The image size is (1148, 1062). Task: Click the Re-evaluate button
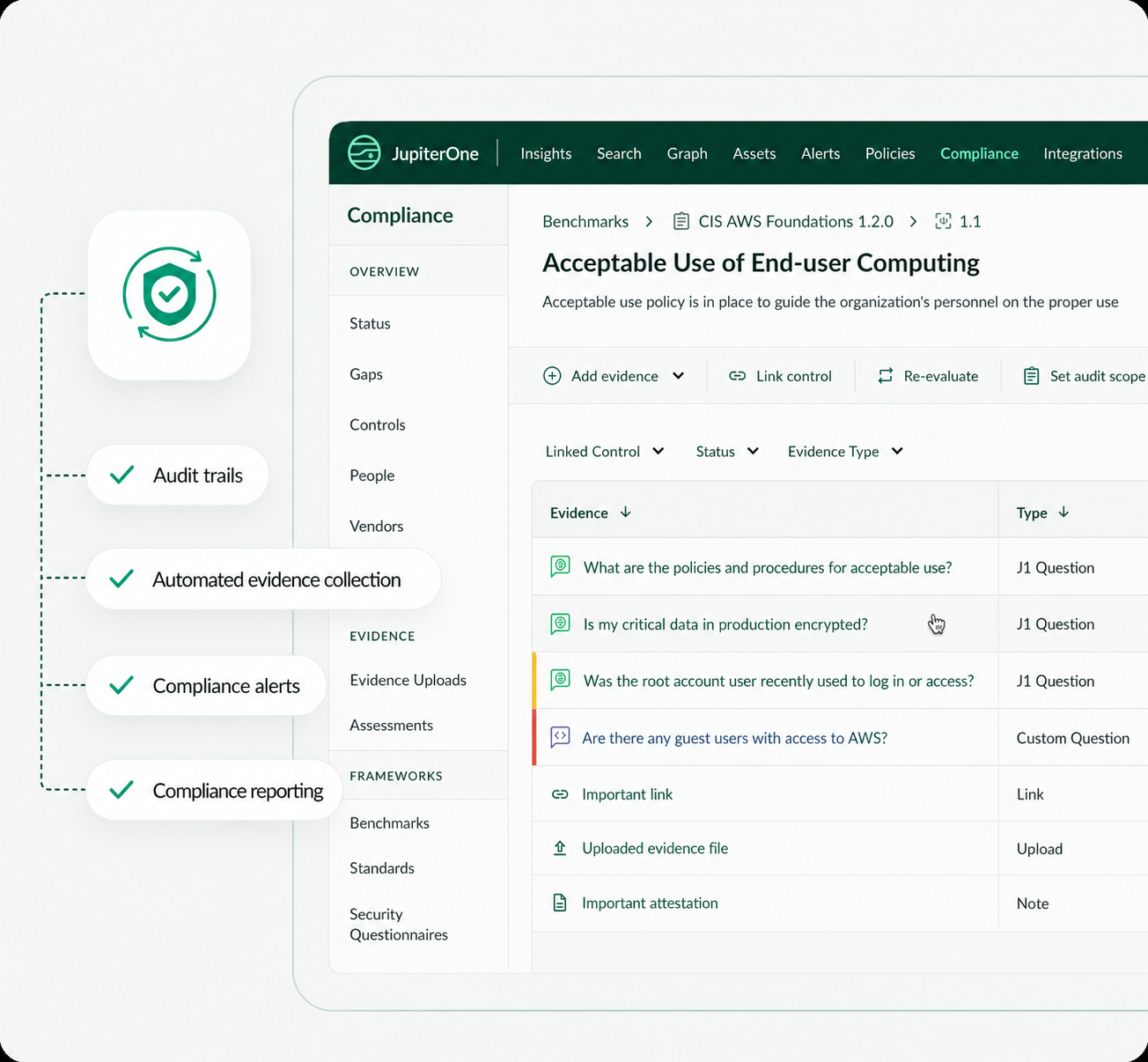[x=928, y=376]
